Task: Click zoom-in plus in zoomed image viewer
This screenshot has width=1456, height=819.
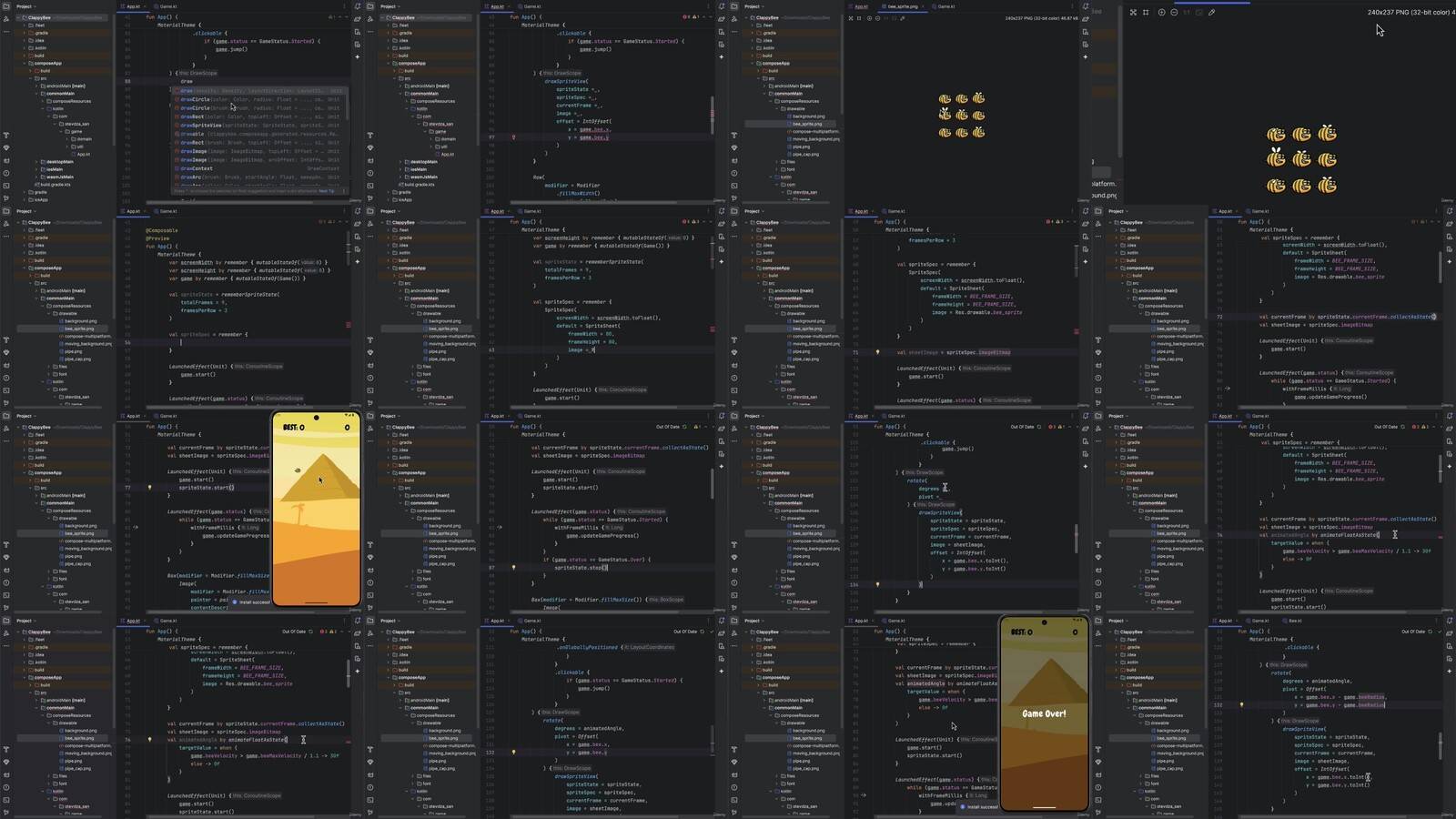Action: (x=1161, y=12)
